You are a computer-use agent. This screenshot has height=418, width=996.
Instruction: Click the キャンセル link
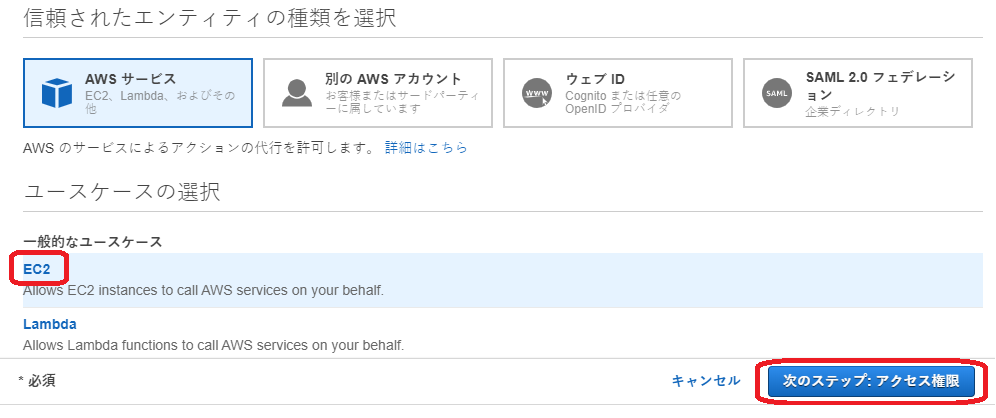(706, 381)
